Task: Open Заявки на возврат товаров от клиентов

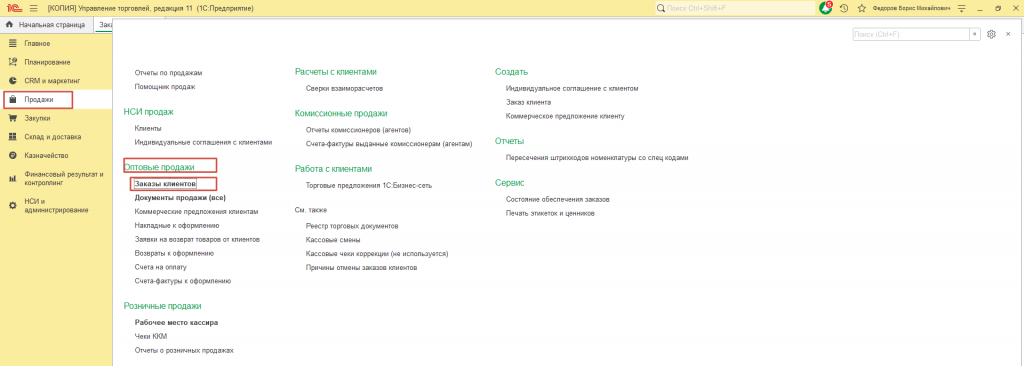Action: 197,239
